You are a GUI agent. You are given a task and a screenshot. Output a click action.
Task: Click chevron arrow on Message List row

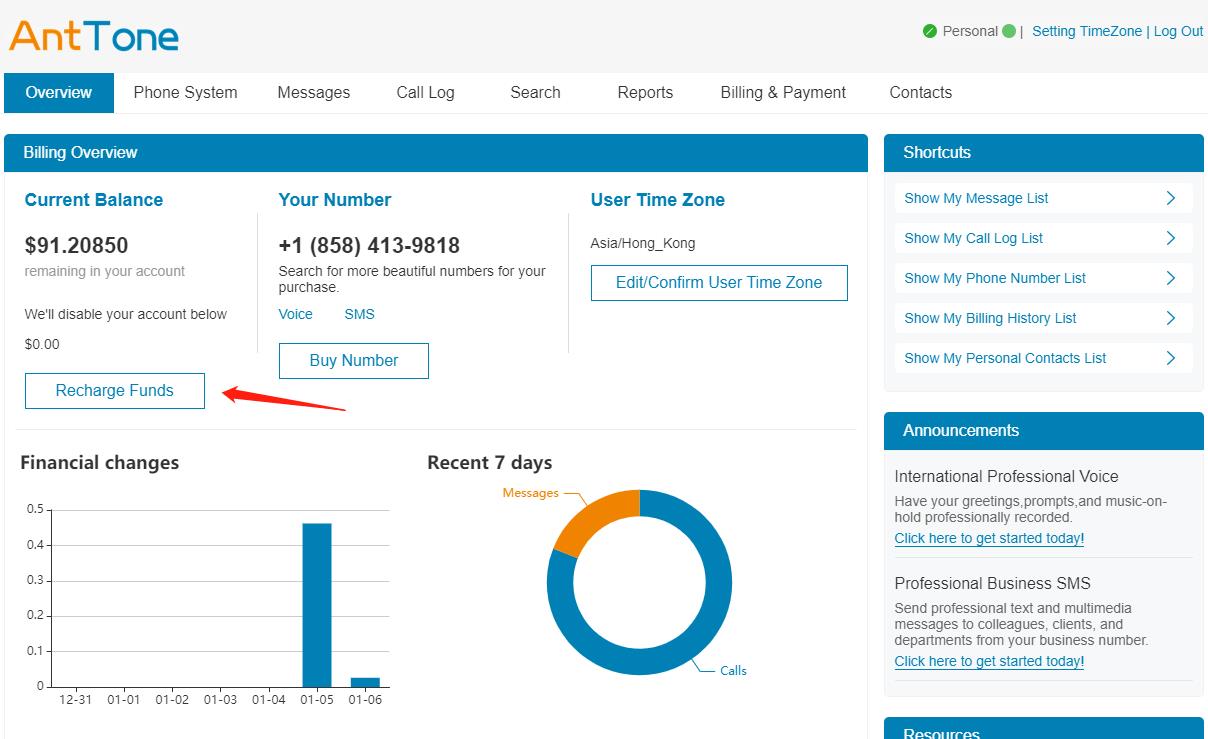pos(1171,198)
